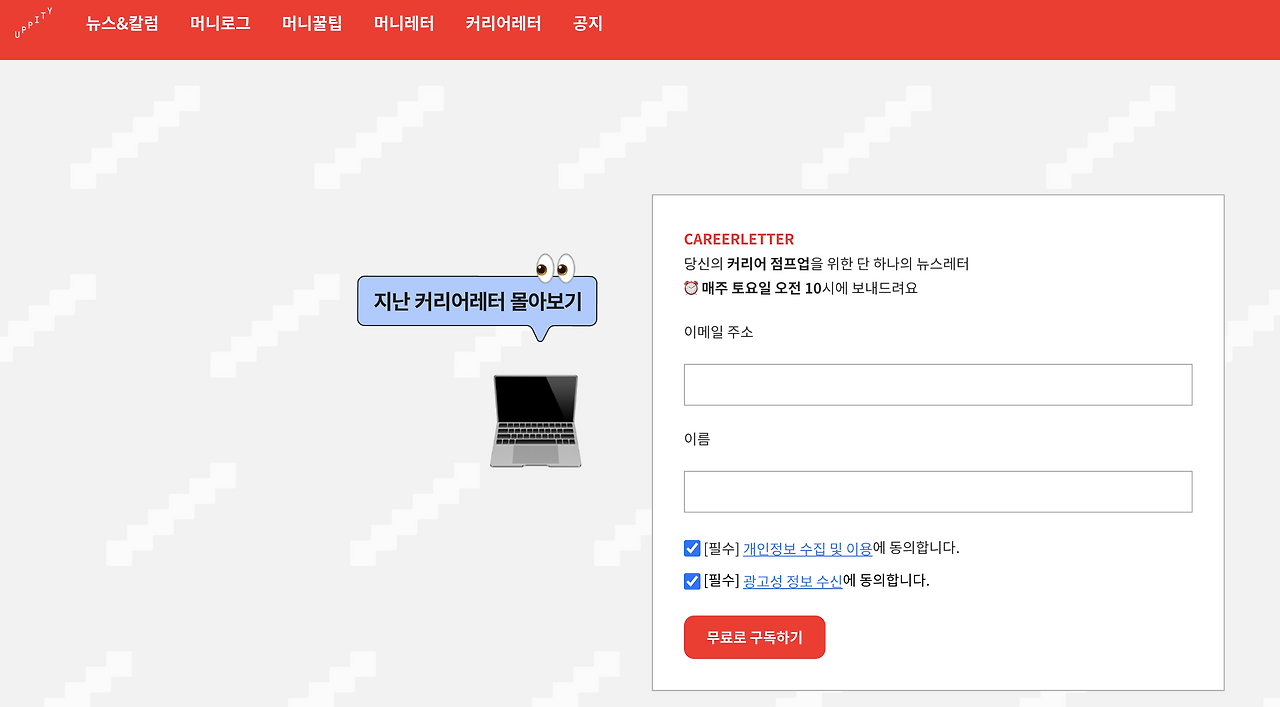Viewport: 1280px width, 707px height.
Task: Uncheck the 광고성 정보 수신 consent checkbox
Action: (691, 580)
